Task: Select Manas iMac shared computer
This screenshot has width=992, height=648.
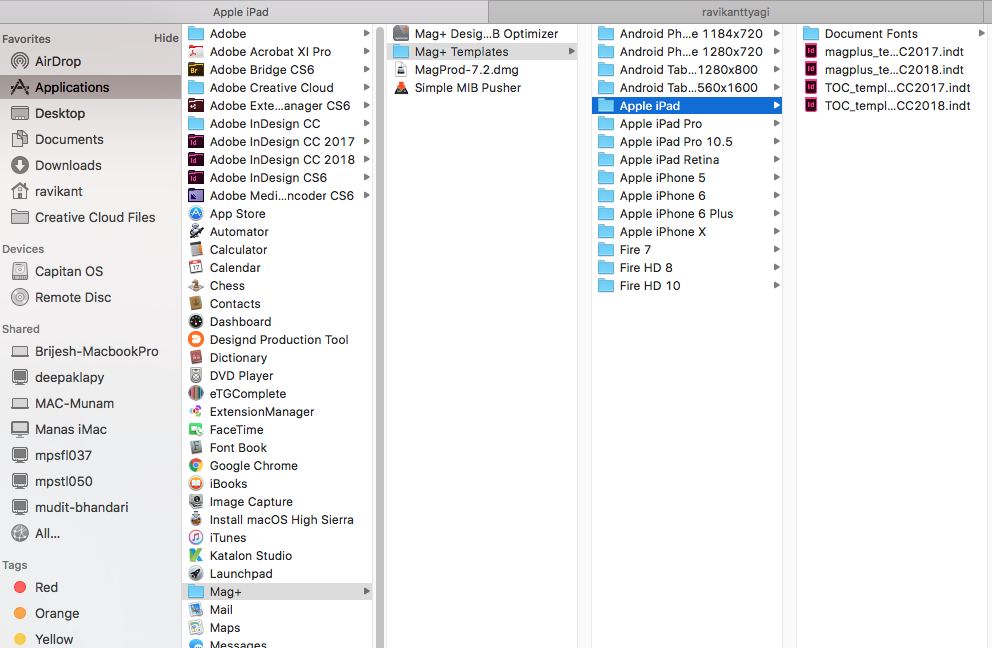Action: [x=90, y=429]
